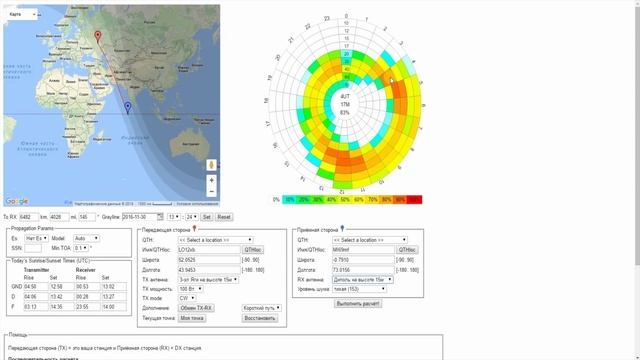Screen dimensions: 640x360
Task: Open the Короткий путь path dropdown
Action: (x=261, y=308)
